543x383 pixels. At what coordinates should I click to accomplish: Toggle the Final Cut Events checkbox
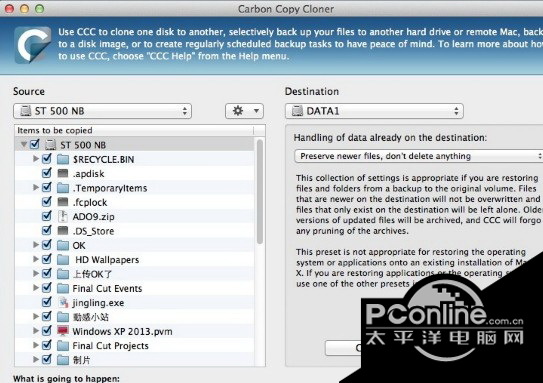(x=46, y=288)
